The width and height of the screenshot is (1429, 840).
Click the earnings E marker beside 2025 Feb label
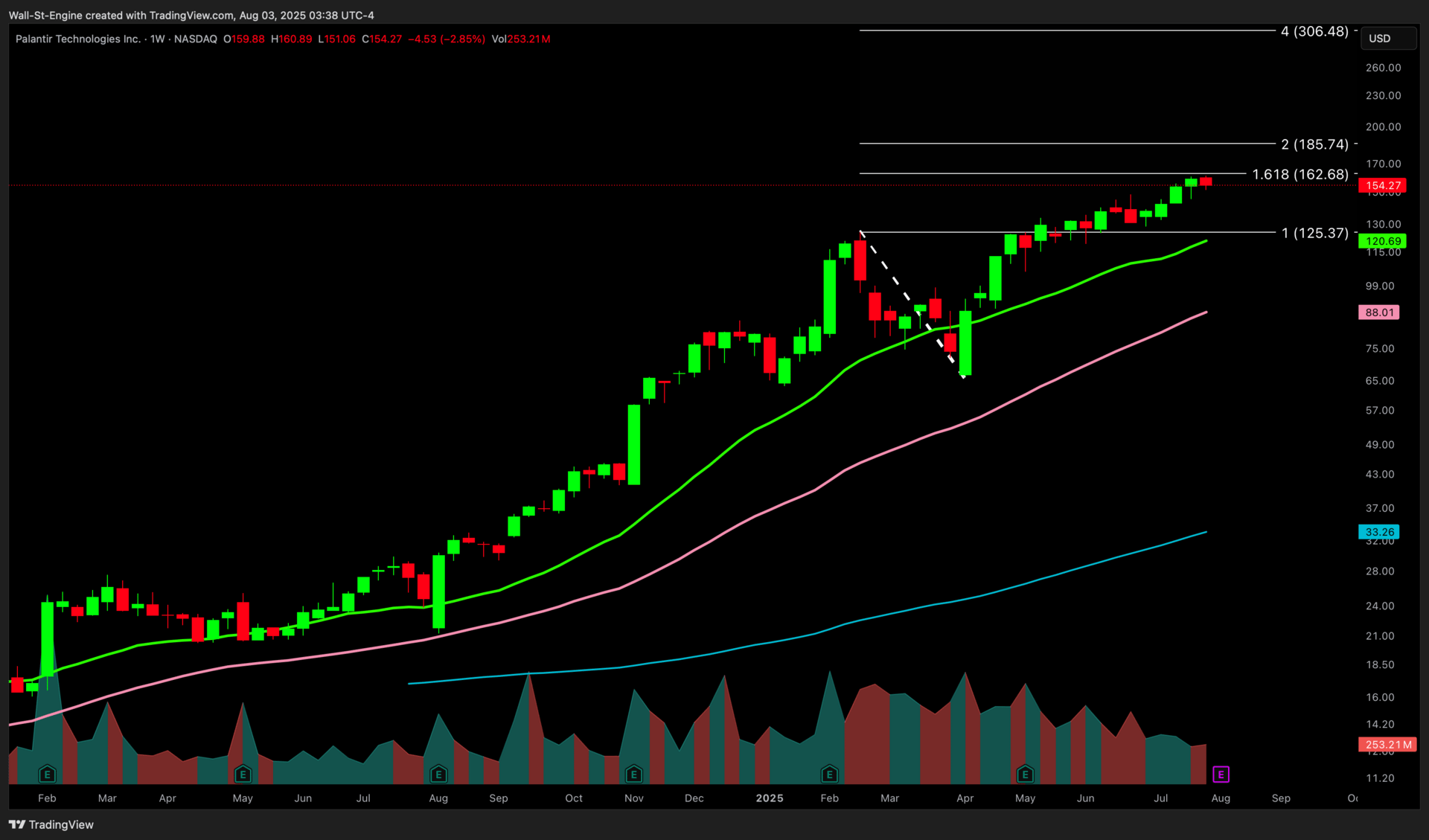pyautogui.click(x=829, y=775)
